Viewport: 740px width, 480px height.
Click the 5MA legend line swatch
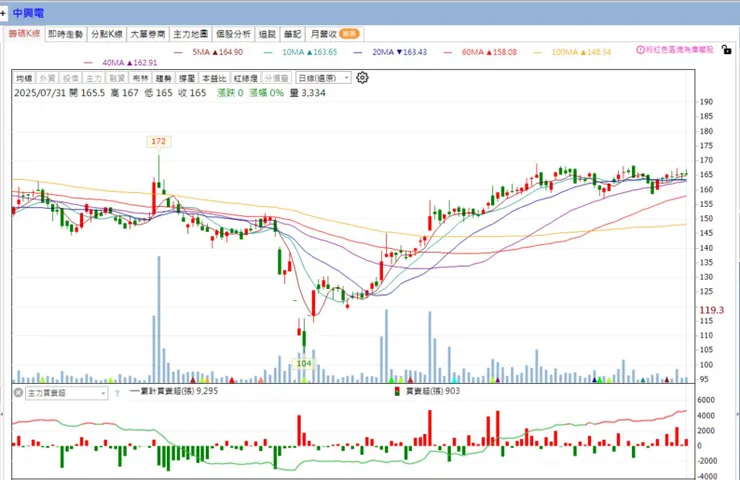coord(178,52)
